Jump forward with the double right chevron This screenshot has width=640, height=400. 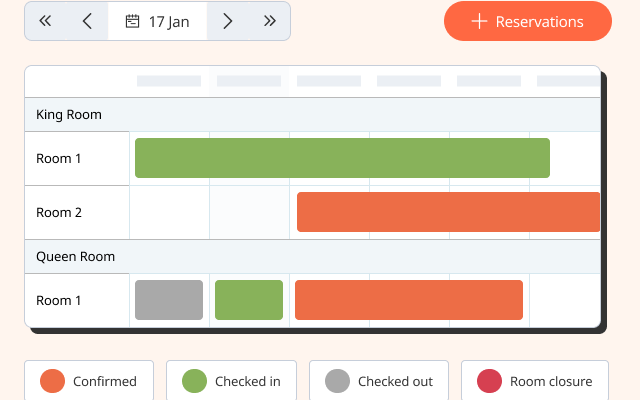click(x=269, y=21)
